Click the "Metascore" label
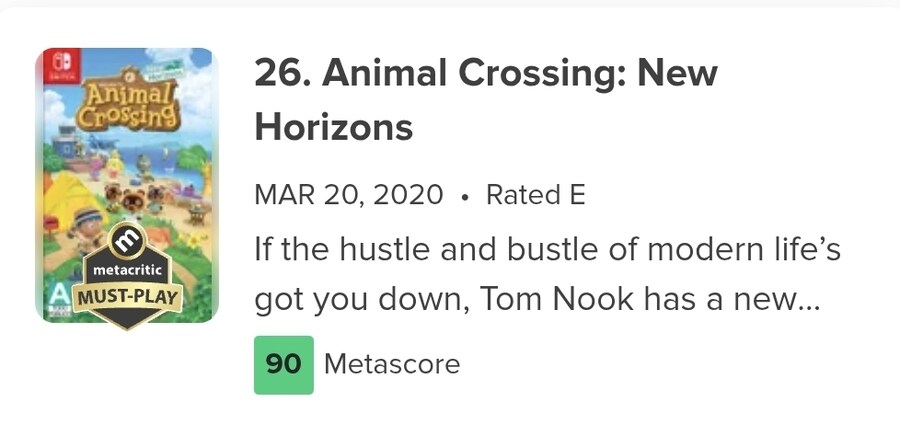The width and height of the screenshot is (900, 425). tap(393, 364)
